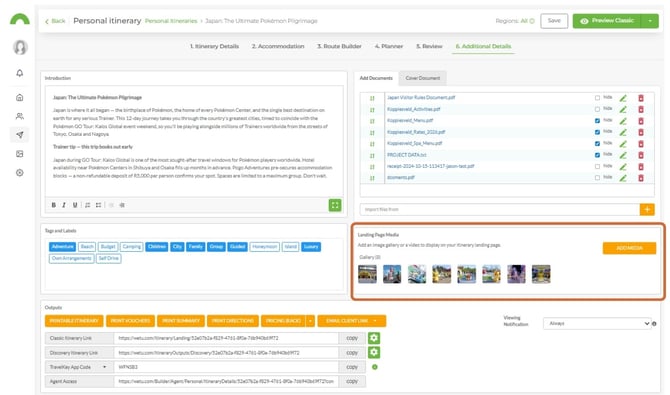Open Pricing dropdown arrow
Image resolution: width=670 pixels, height=395 pixels.
click(311, 321)
